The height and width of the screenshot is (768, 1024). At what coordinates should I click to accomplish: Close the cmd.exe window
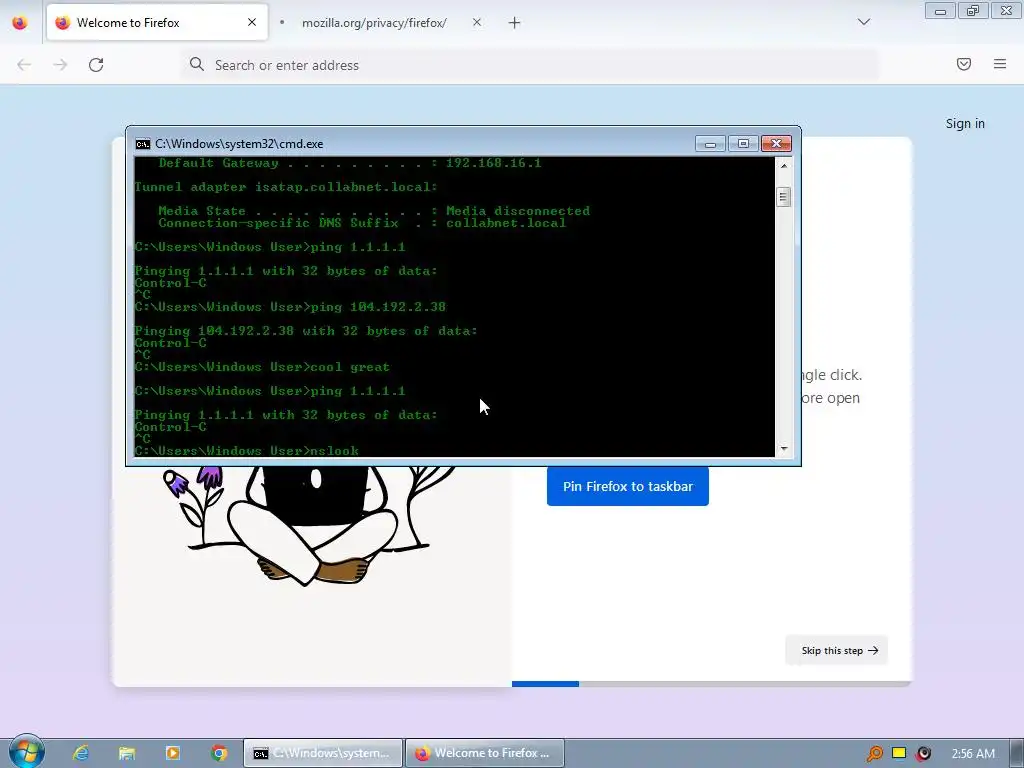(x=776, y=144)
